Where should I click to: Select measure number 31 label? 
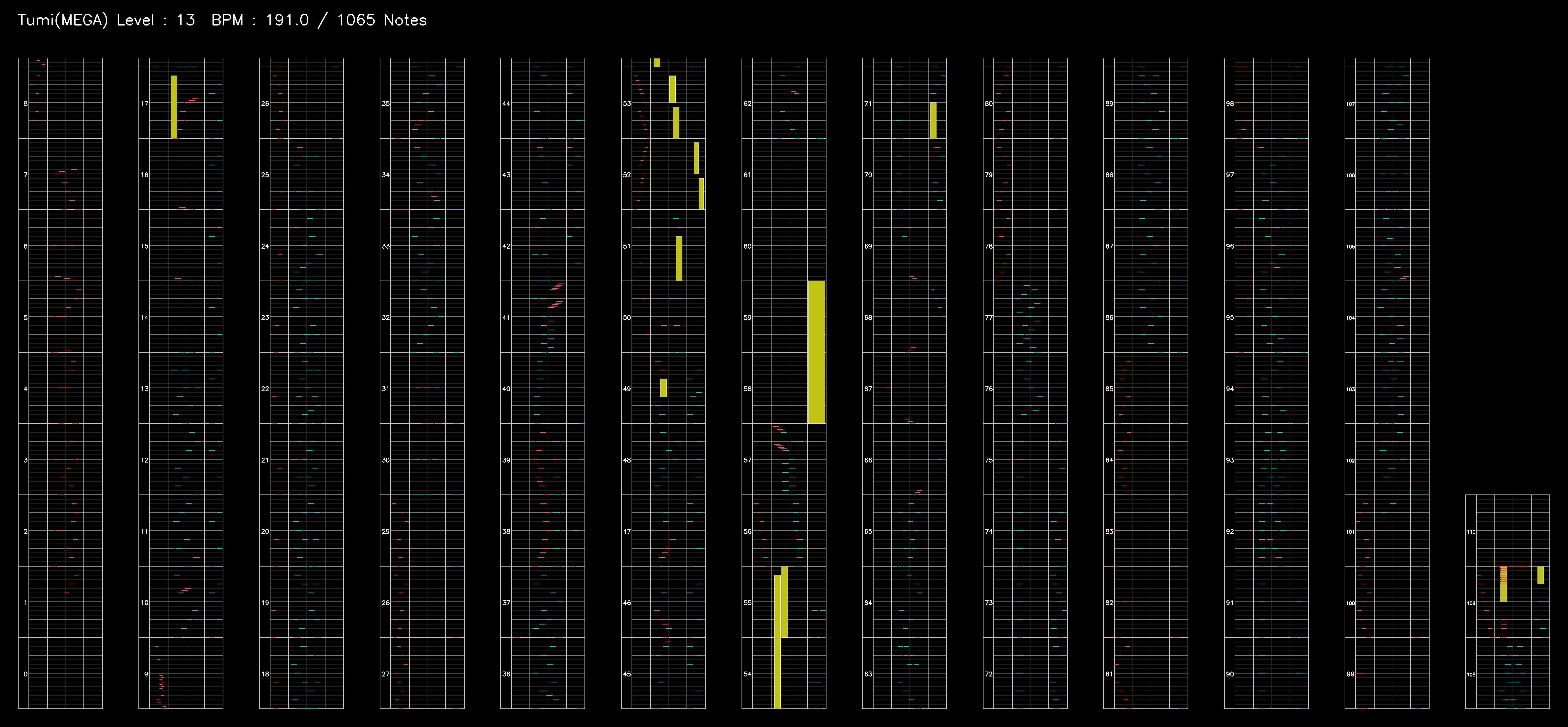386,388
